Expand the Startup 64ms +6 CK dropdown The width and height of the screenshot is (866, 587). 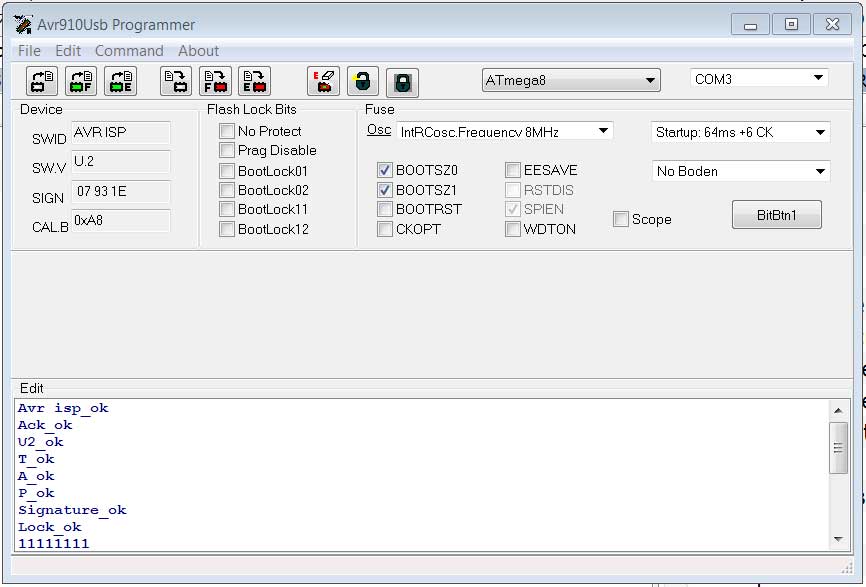(741, 133)
